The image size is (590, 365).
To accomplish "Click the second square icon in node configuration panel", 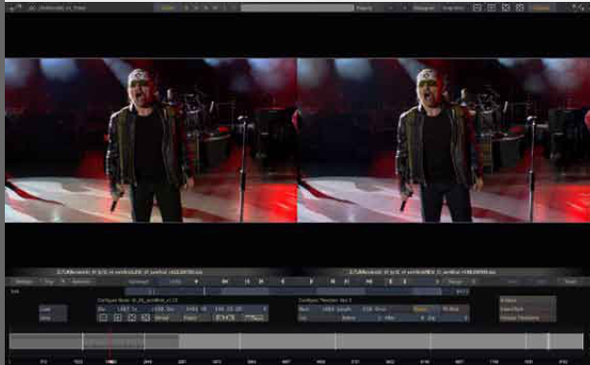I will (117, 318).
